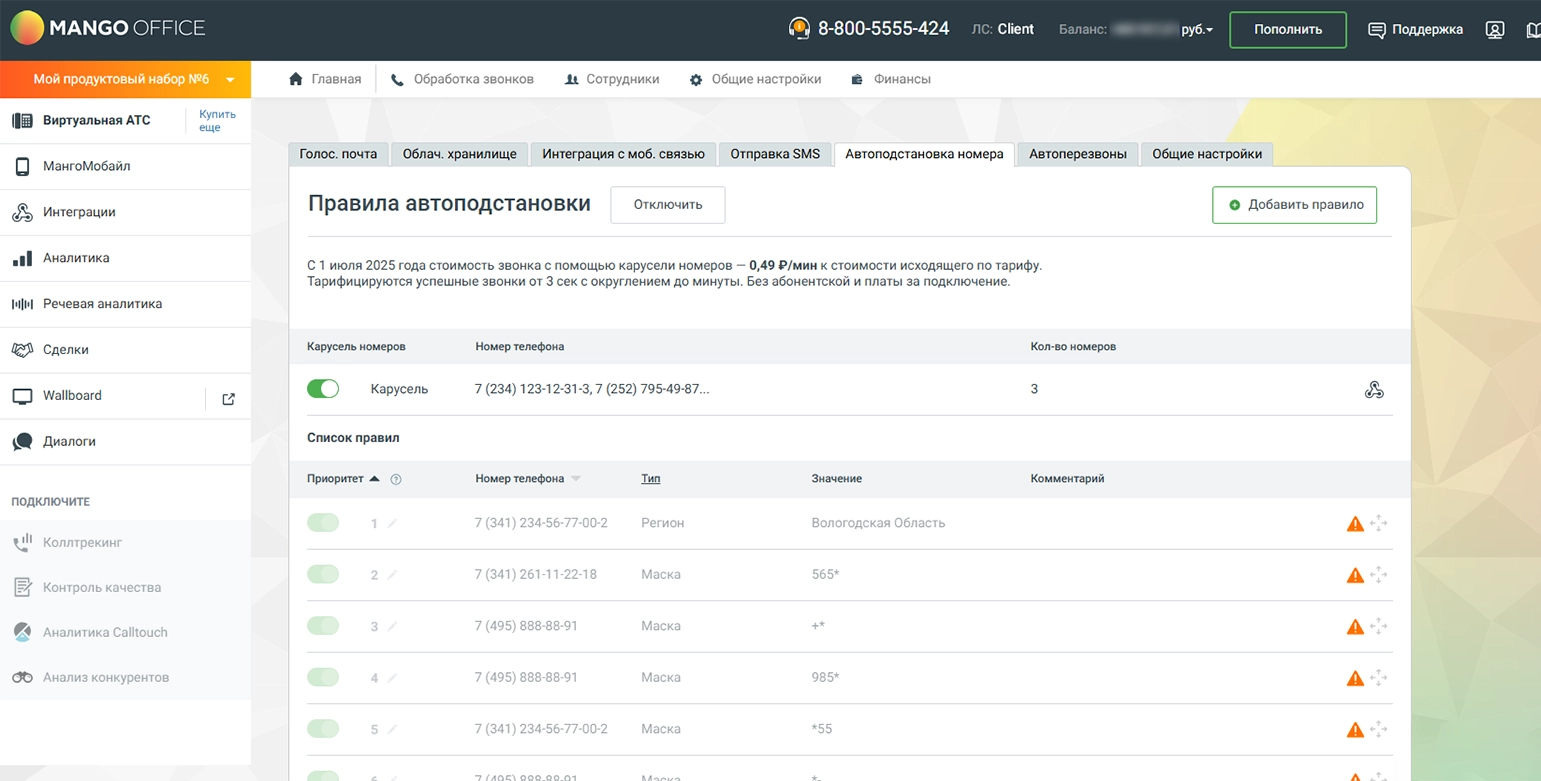This screenshot has width=1541, height=781.
Task: Click warning triangle on priority 1 rule
Action: click(1355, 523)
